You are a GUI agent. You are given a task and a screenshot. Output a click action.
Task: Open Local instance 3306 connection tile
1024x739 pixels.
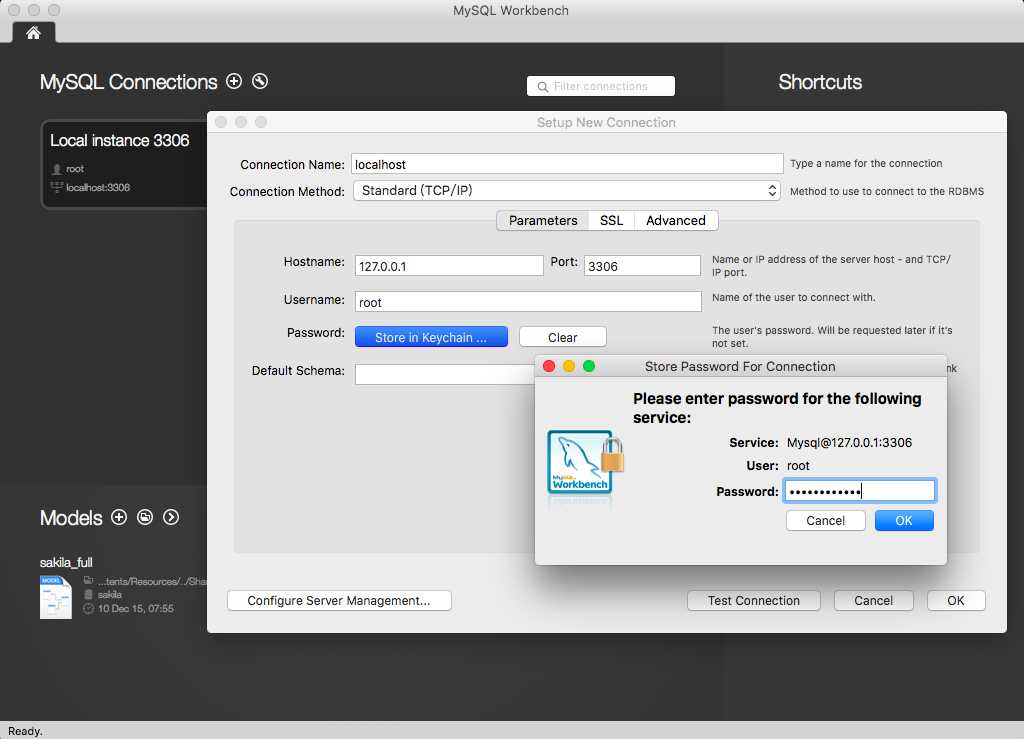click(124, 164)
